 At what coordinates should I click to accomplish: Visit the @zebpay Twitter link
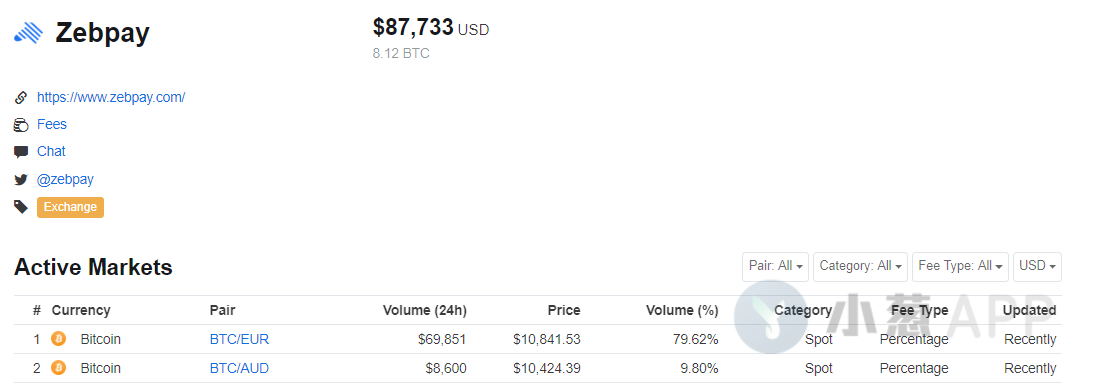pyautogui.click(x=65, y=180)
